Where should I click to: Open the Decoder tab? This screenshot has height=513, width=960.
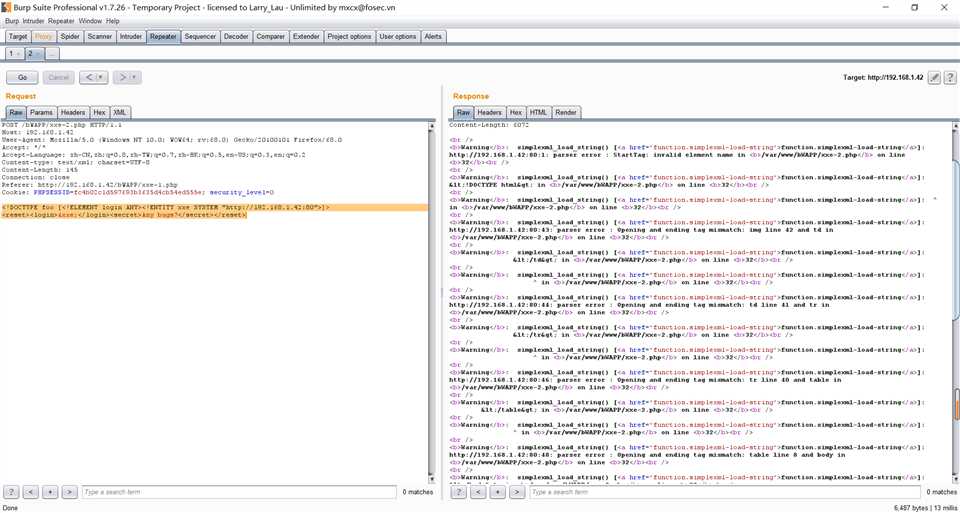coord(236,37)
